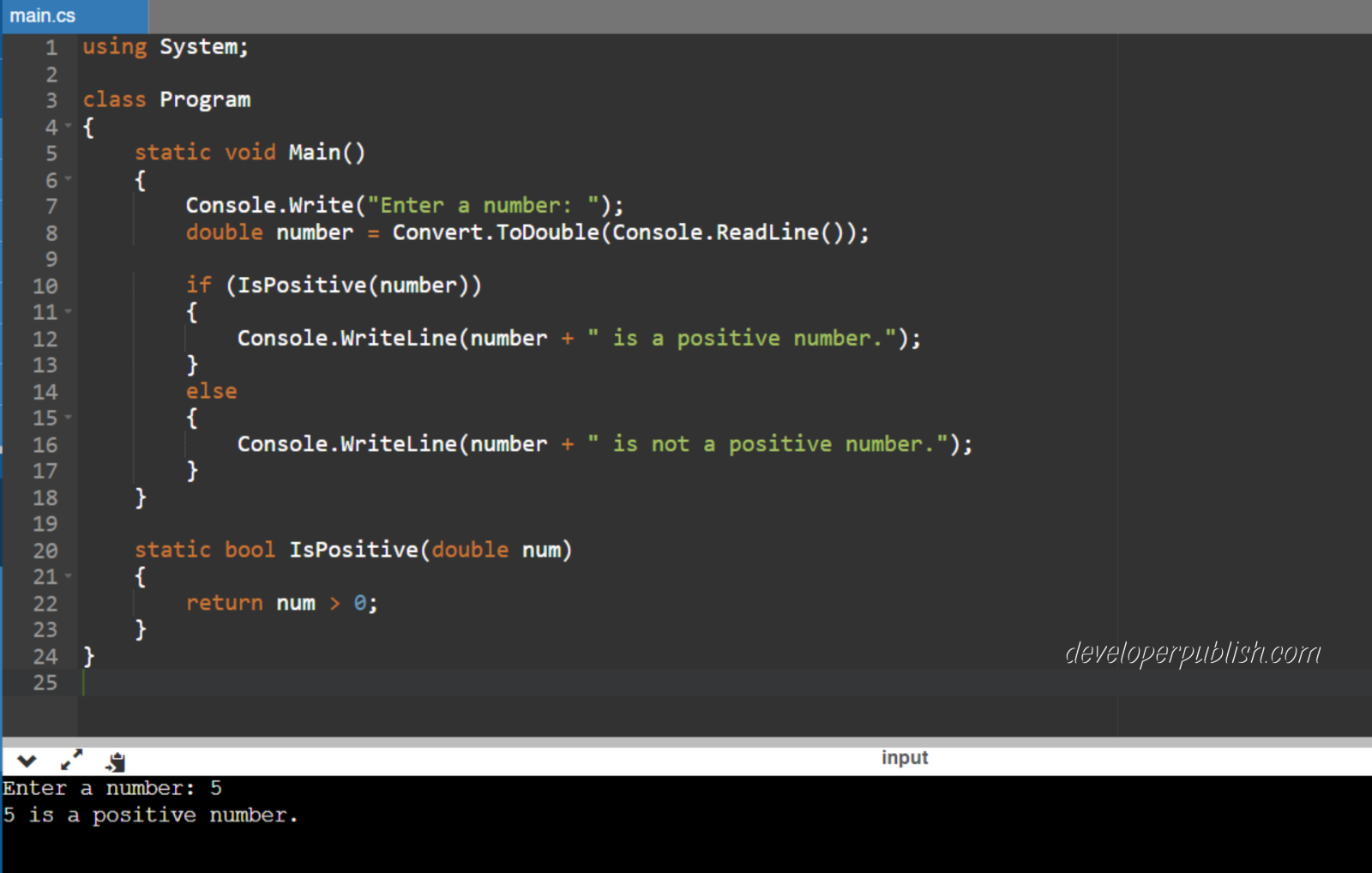Collapse the console panel with the chevron icon
The image size is (1372, 873).
pos(27,761)
